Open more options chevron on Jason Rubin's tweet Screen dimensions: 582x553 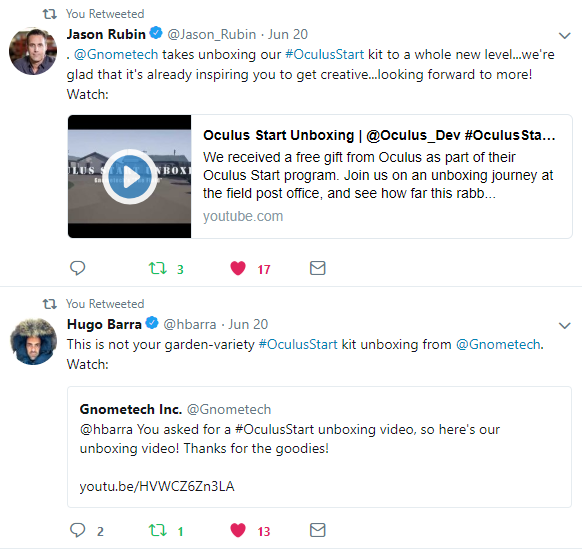(x=565, y=36)
